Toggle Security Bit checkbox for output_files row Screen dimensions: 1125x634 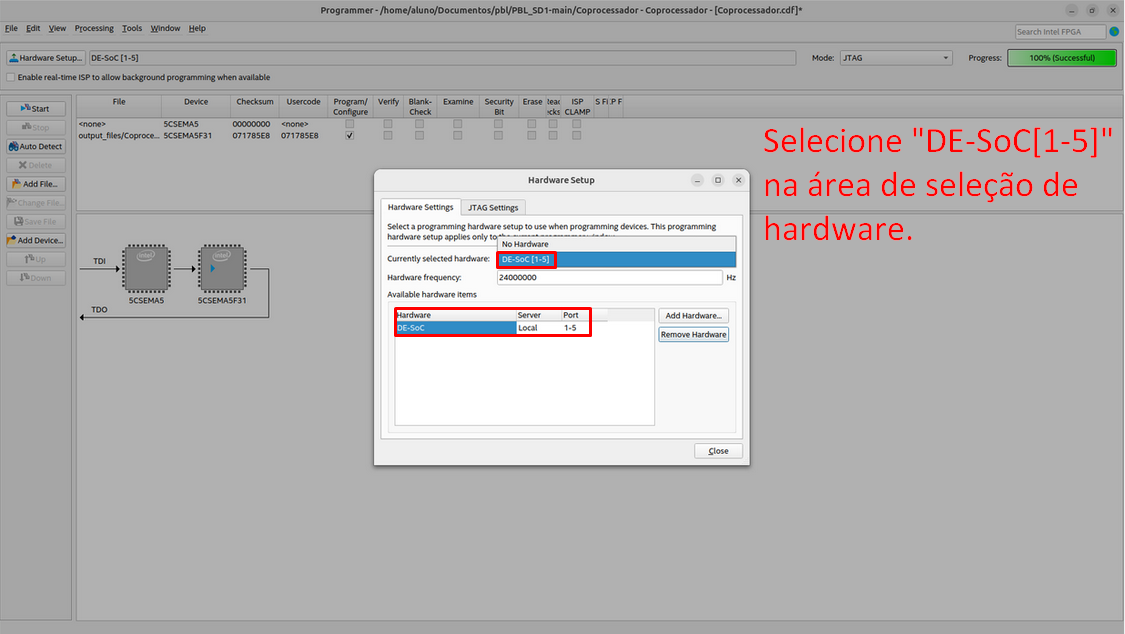499,136
